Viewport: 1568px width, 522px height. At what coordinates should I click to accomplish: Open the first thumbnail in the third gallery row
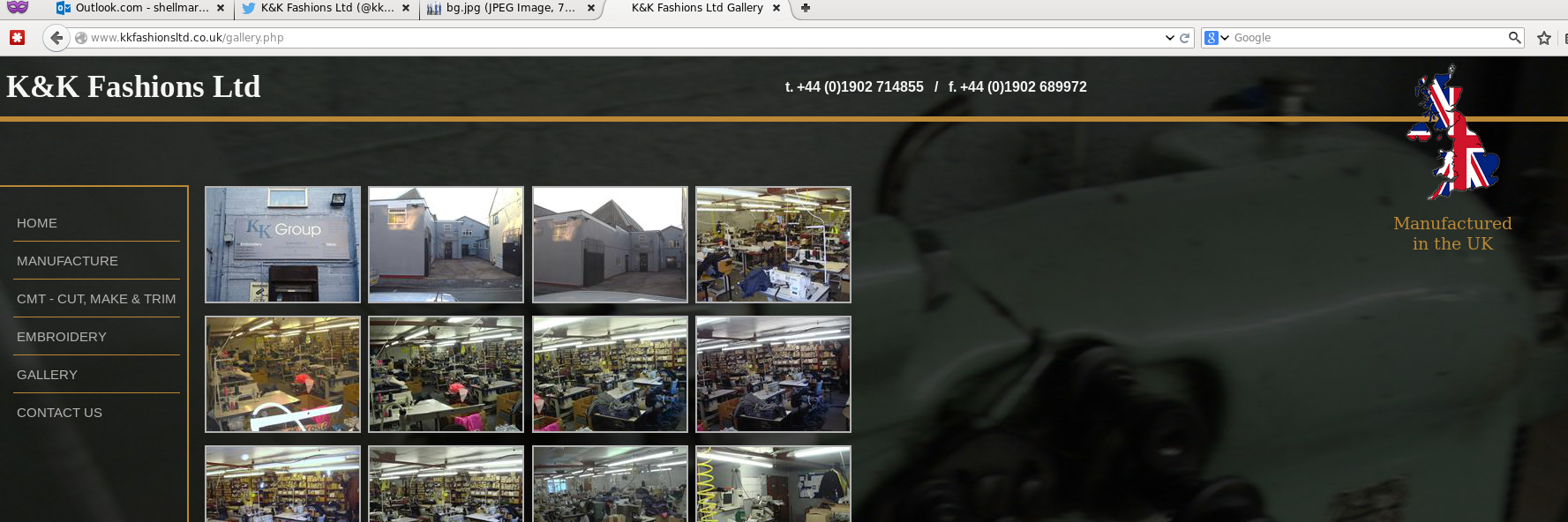282,484
